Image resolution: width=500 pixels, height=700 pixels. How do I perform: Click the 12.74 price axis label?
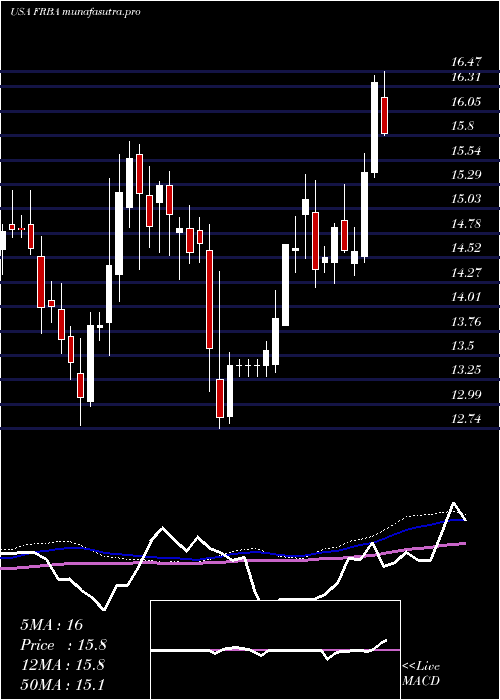[x=467, y=419]
